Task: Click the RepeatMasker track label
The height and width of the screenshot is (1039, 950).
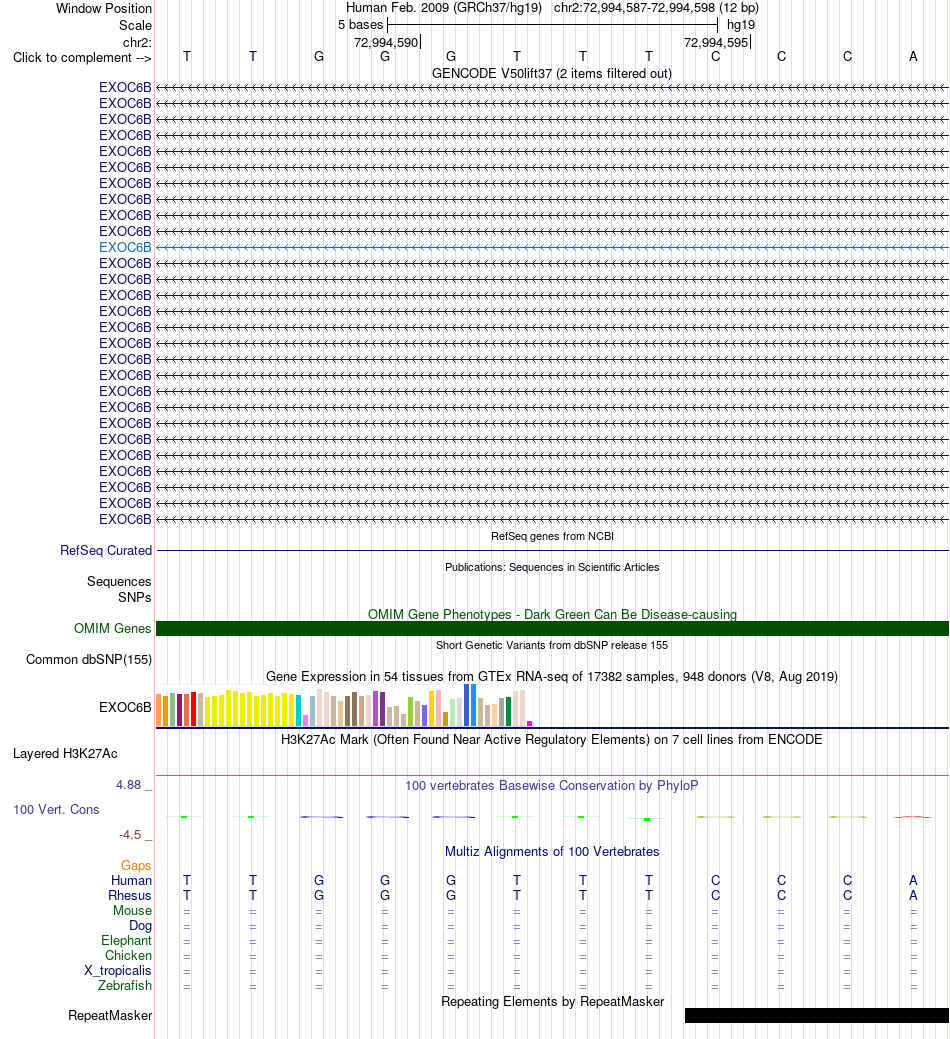Action: tap(110, 1016)
